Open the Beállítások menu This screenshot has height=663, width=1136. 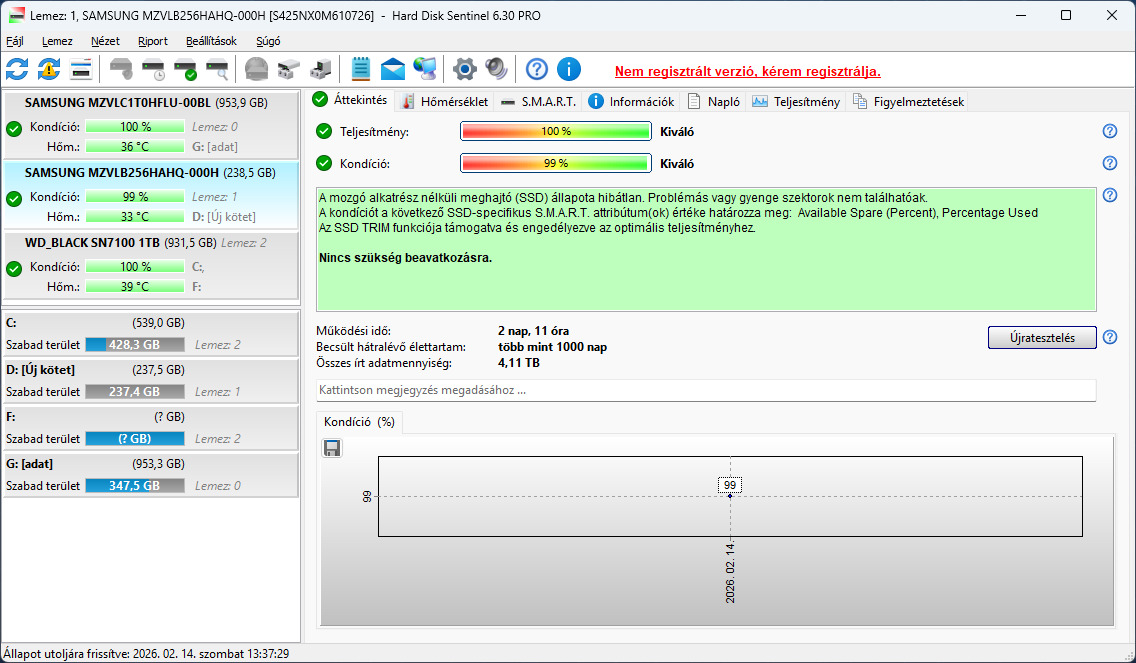point(211,41)
